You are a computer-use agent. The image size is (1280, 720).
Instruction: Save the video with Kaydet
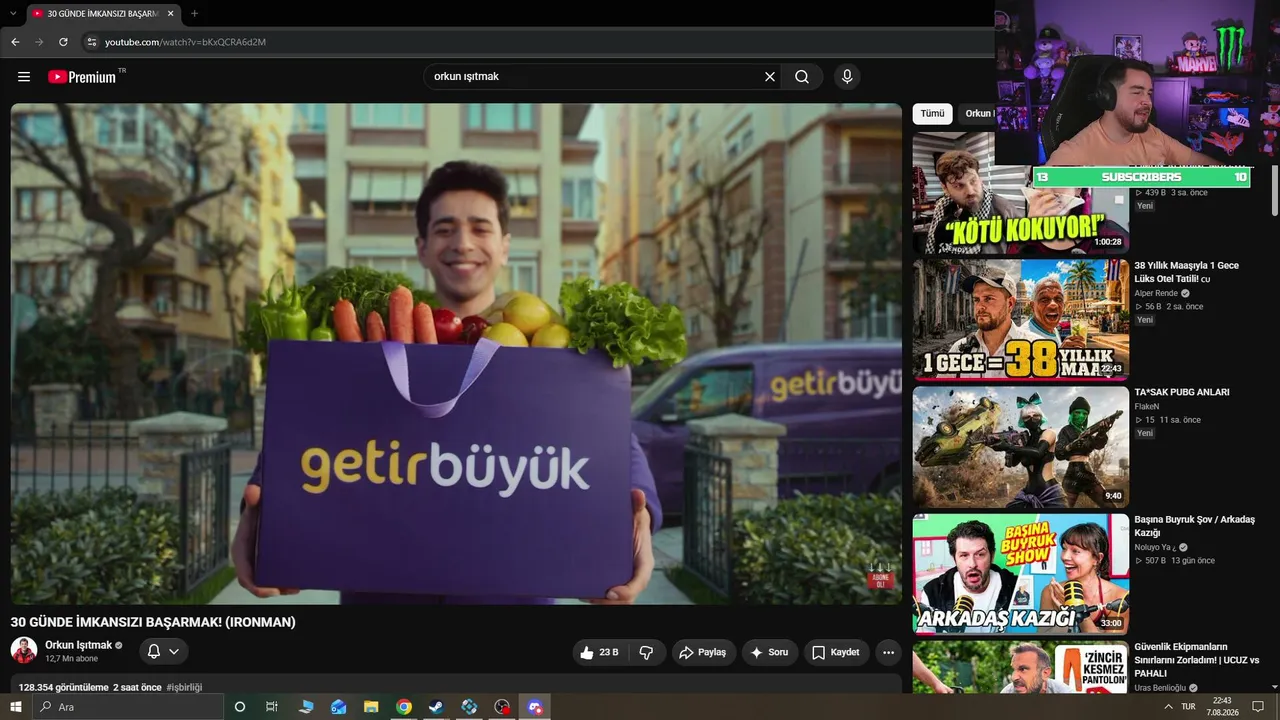pyautogui.click(x=835, y=652)
